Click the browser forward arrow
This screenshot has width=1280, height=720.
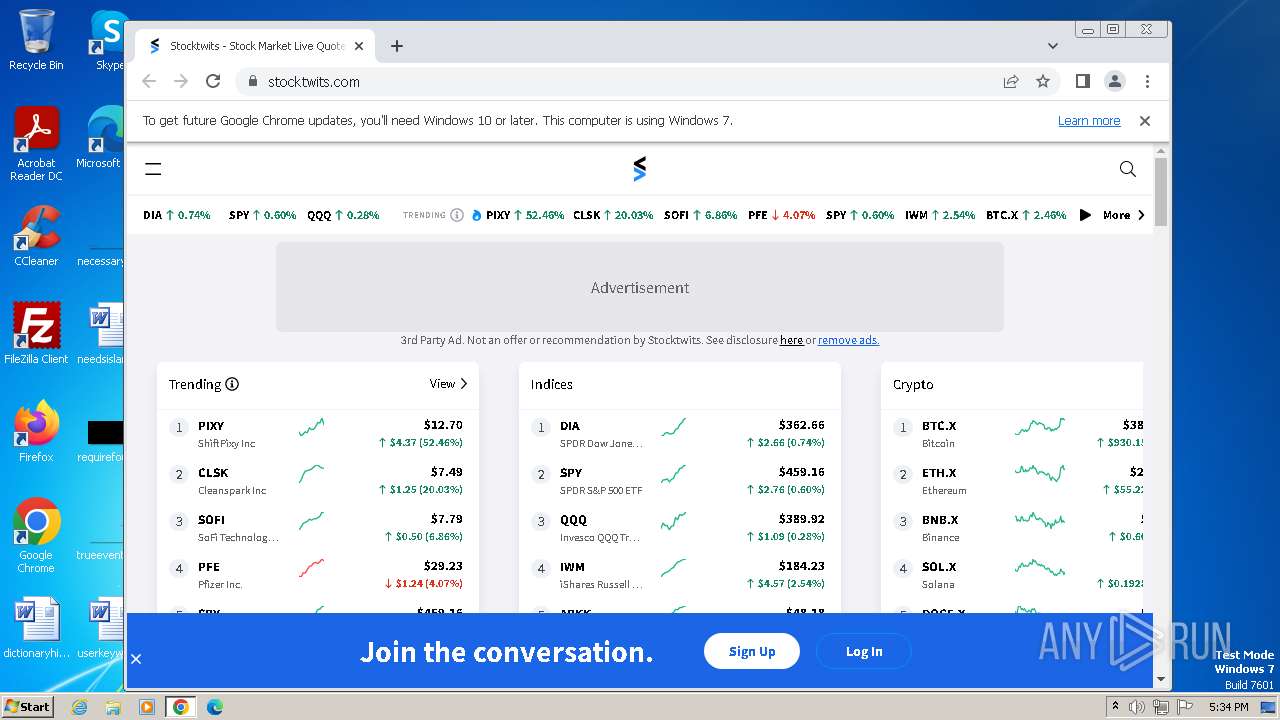coord(181,82)
